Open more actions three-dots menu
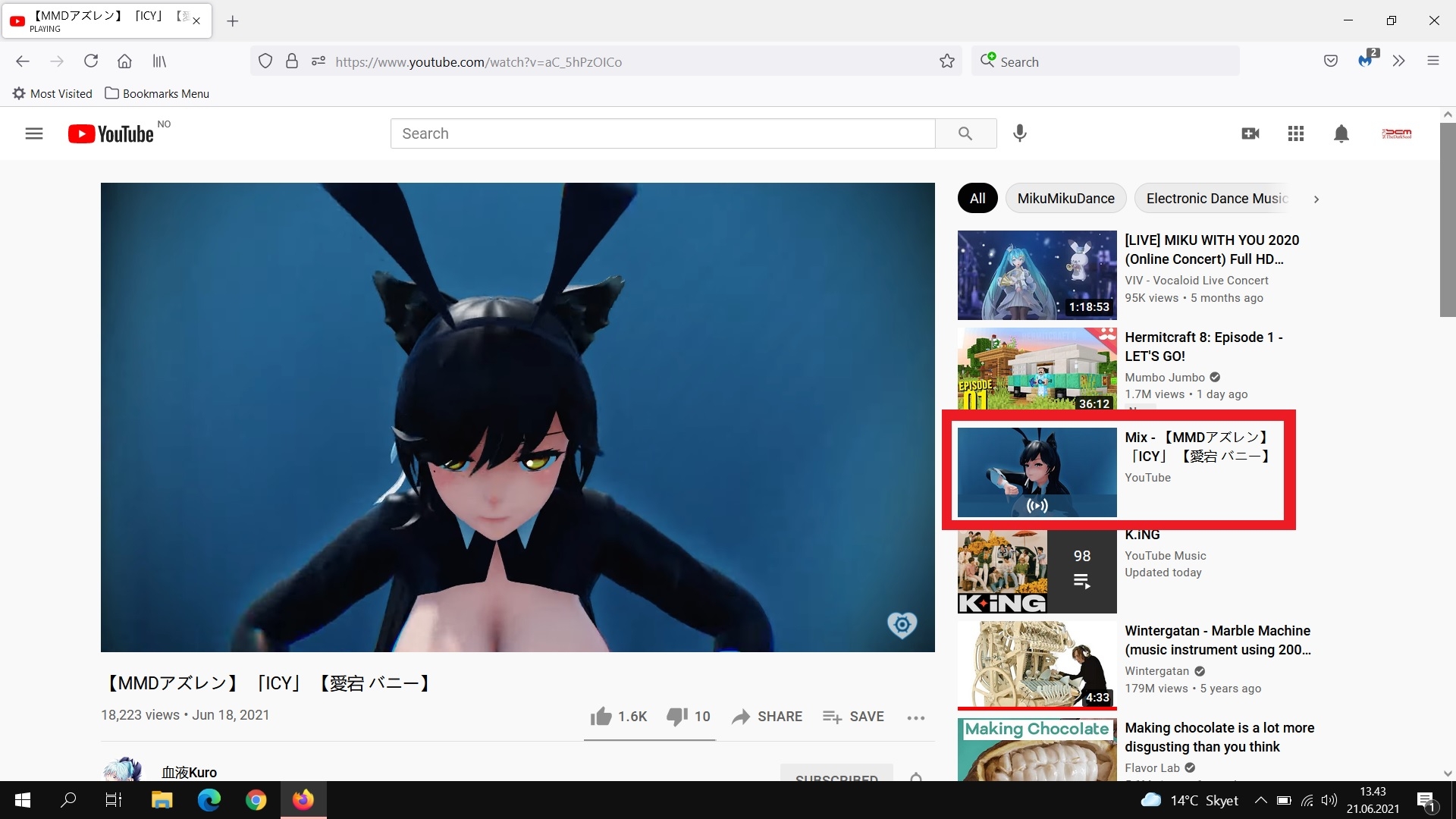 click(x=916, y=717)
